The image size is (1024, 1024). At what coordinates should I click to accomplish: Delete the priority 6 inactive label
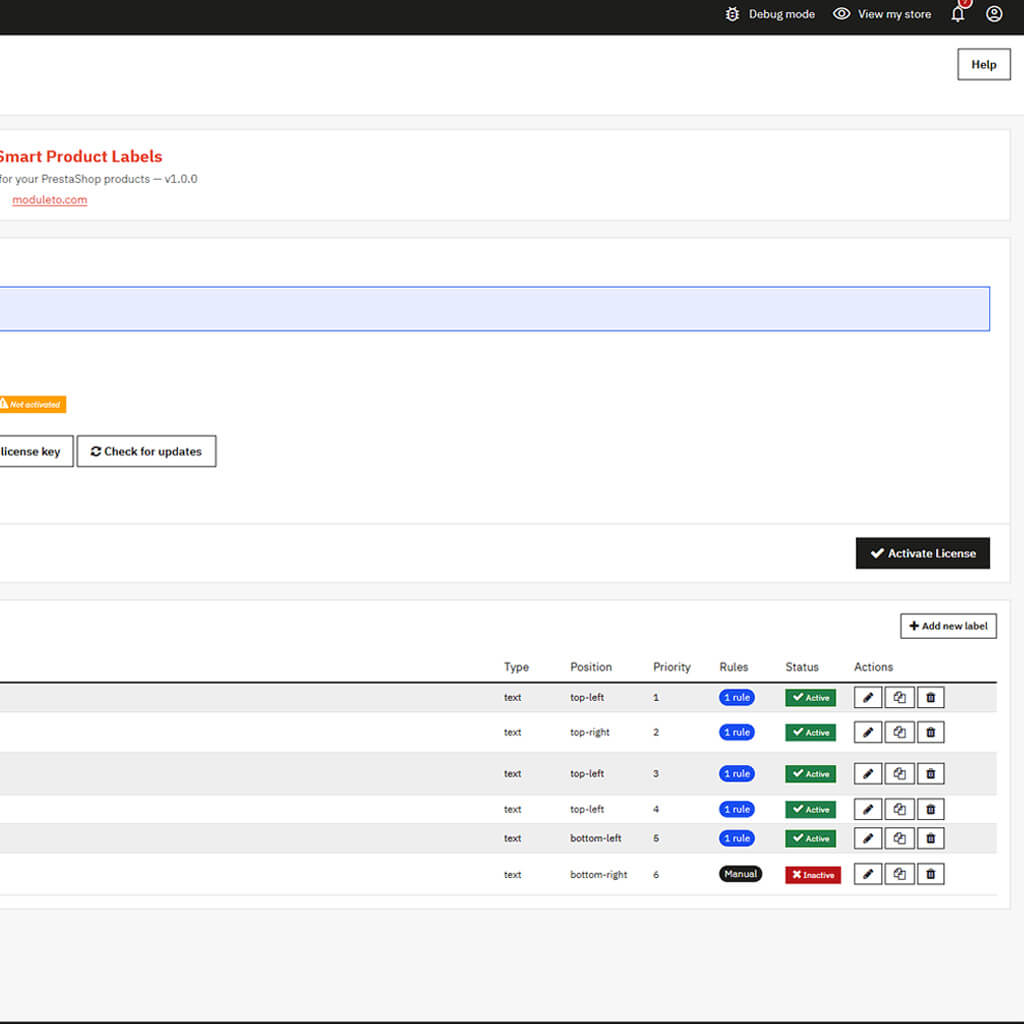coord(930,875)
